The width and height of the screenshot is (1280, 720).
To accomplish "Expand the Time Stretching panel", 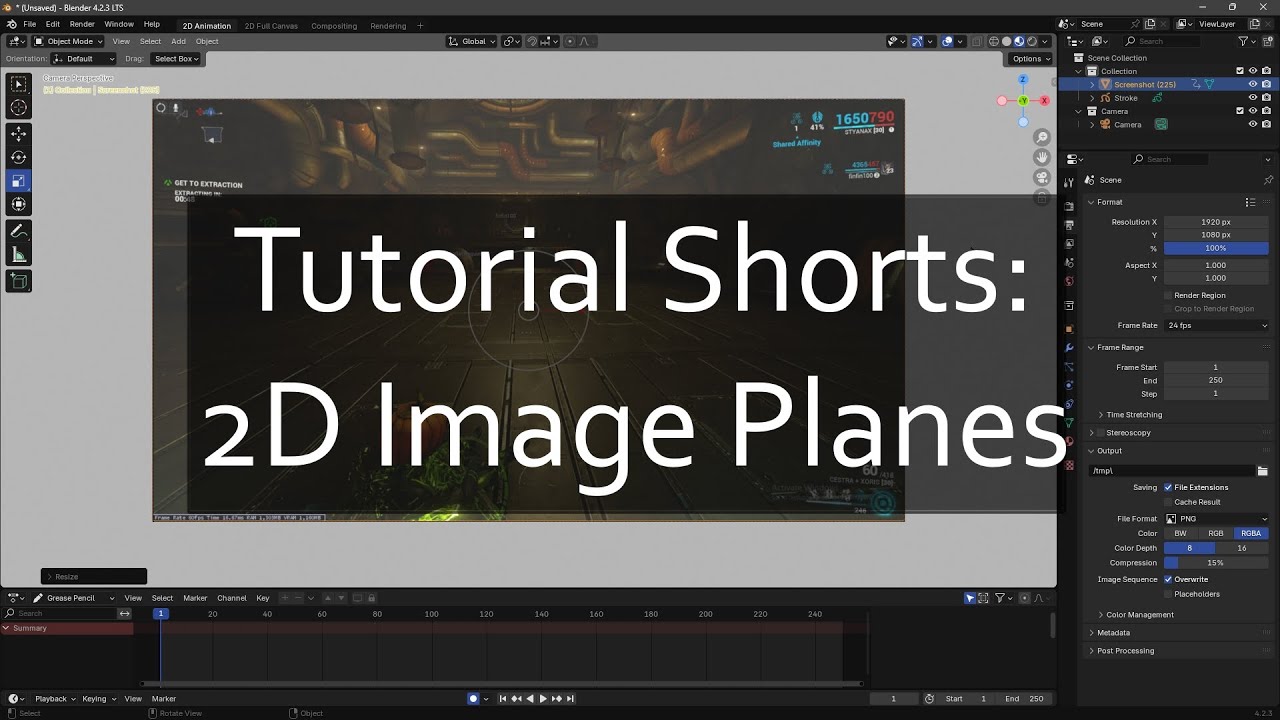I will [1134, 415].
